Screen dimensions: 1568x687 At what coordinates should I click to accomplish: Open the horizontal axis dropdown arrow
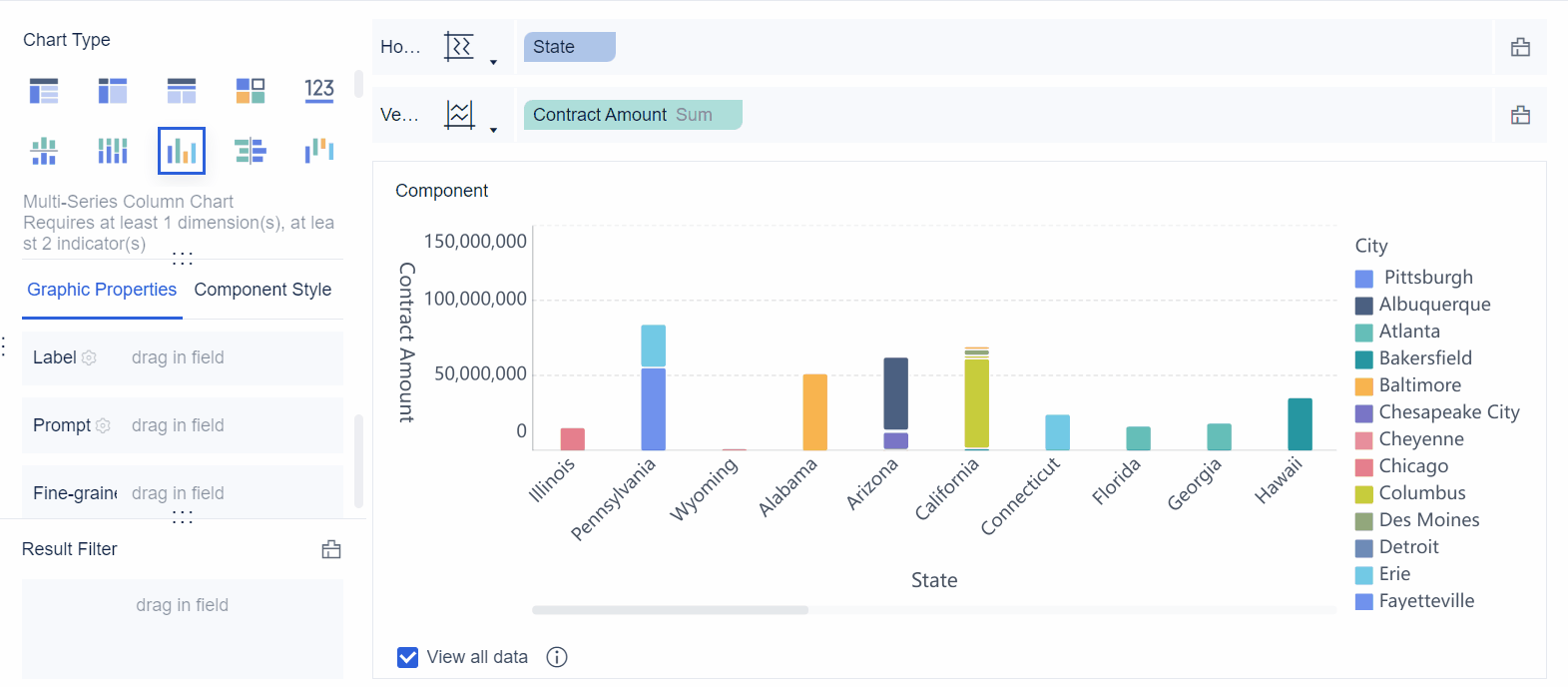tap(493, 62)
